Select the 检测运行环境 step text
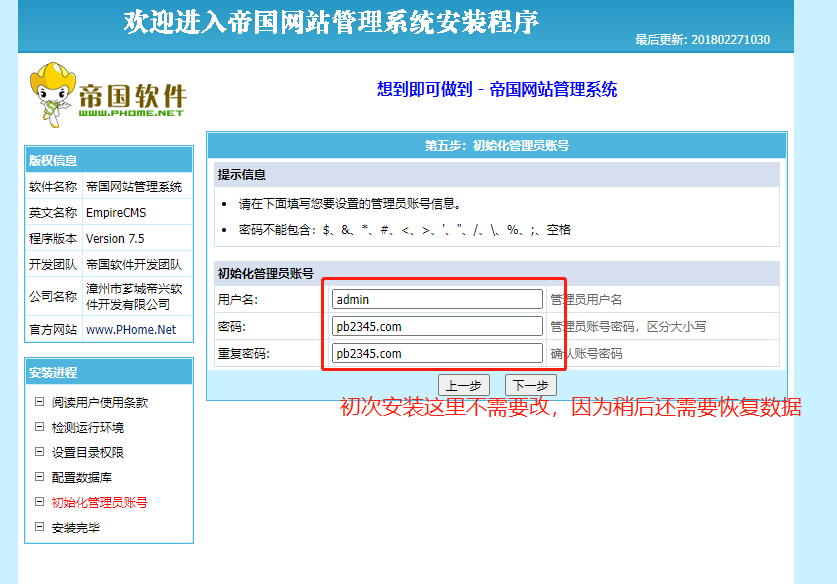The image size is (837, 584). point(88,428)
